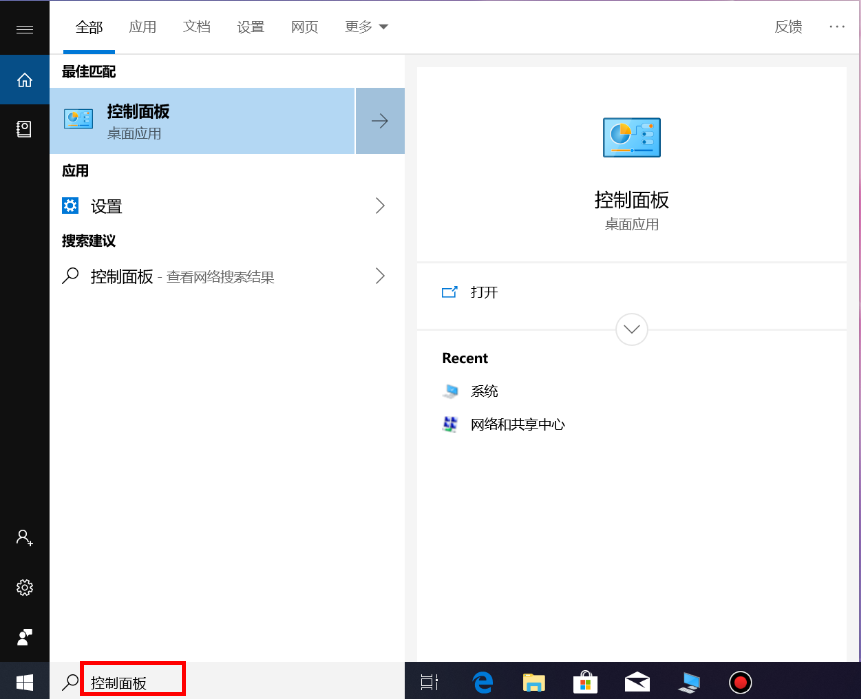Open the Notebook icon in sidebar
Screen dimensions: 861x699
(24, 128)
